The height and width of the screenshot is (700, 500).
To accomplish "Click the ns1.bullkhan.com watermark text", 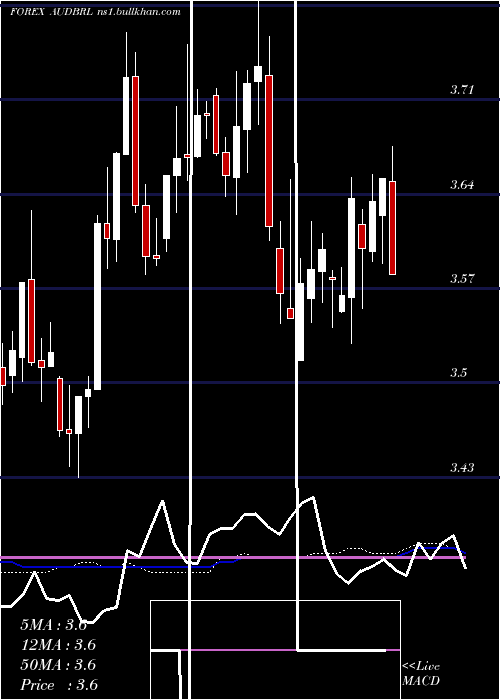I will [139, 12].
